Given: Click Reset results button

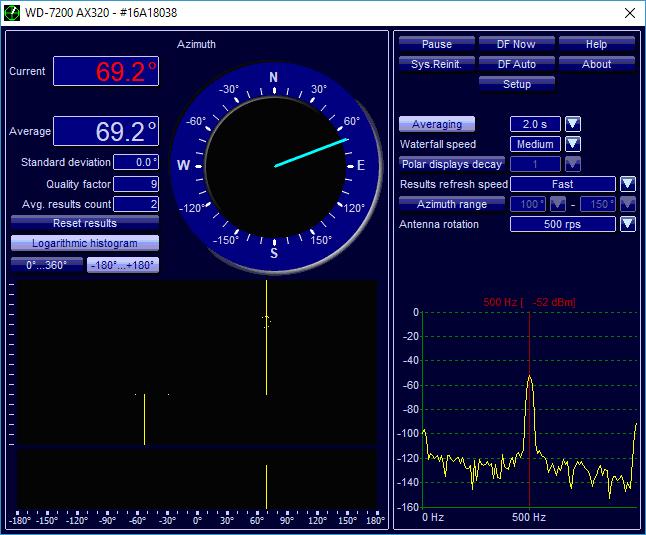Looking at the screenshot, I should point(85,223).
